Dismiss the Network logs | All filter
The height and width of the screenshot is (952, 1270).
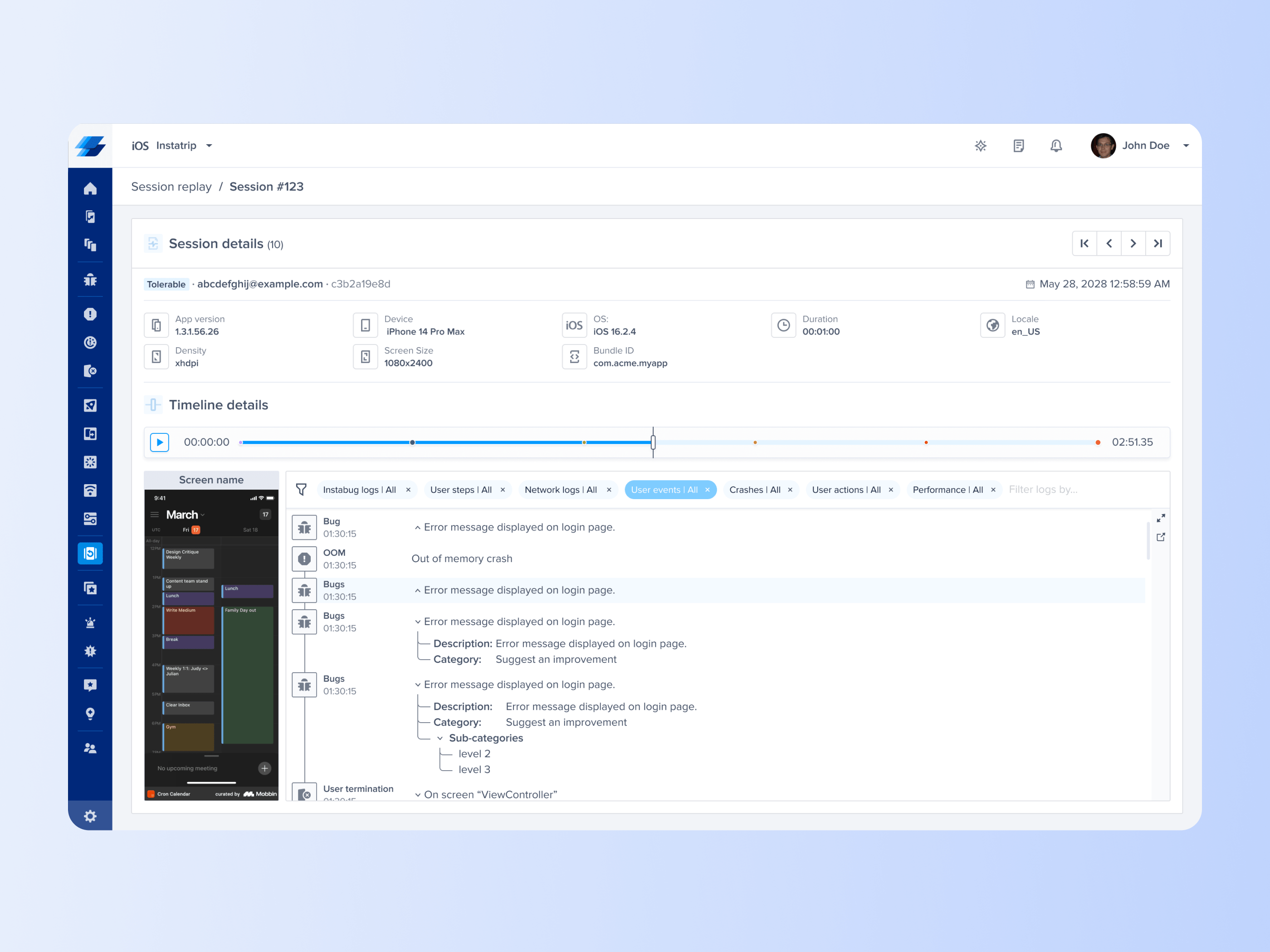[x=609, y=490]
